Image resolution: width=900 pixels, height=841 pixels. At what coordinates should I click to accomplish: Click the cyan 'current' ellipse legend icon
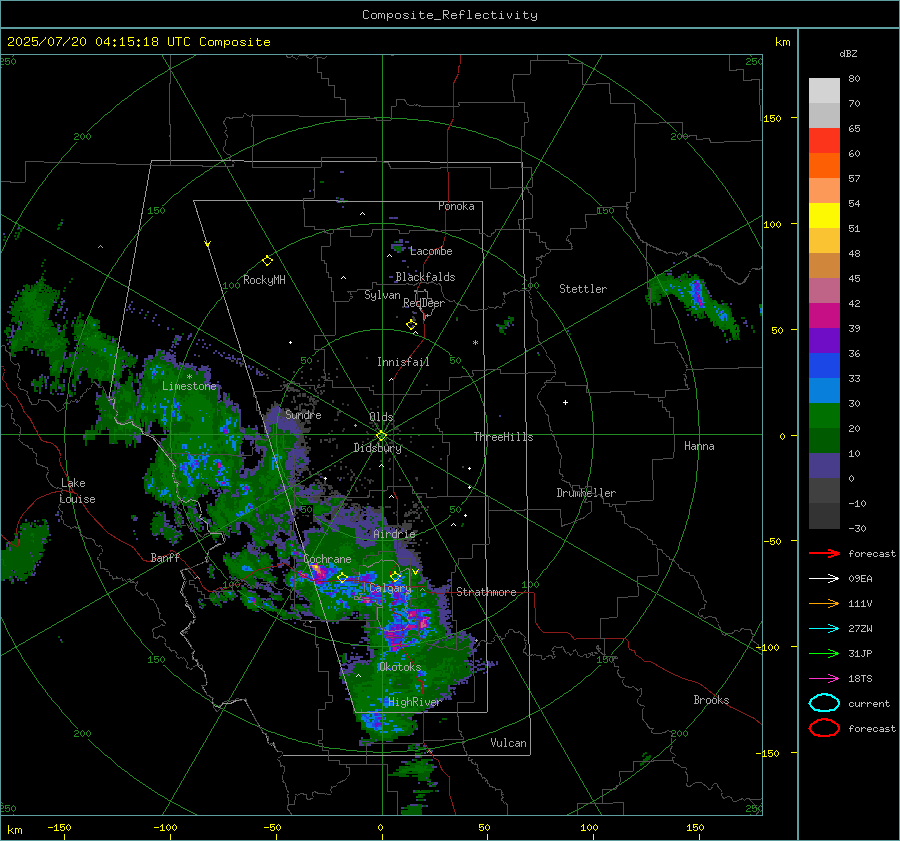coord(824,703)
